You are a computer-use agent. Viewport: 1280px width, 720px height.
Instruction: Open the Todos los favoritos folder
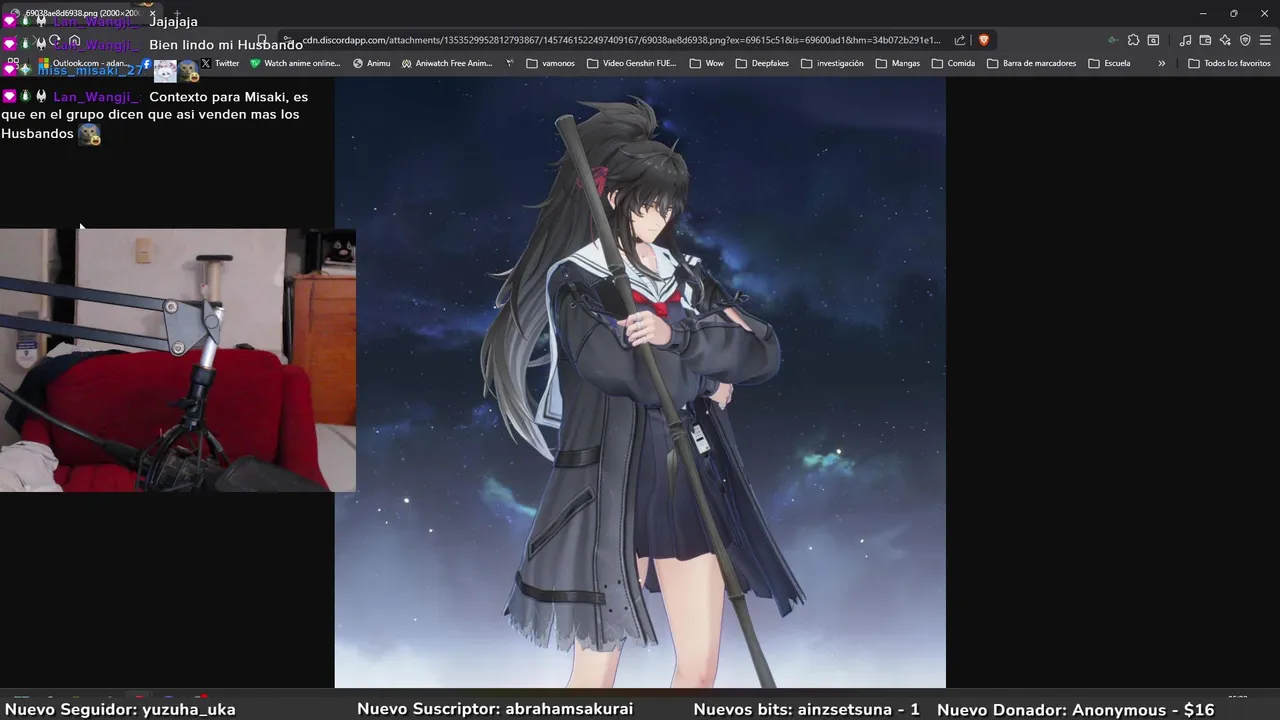tap(1229, 63)
